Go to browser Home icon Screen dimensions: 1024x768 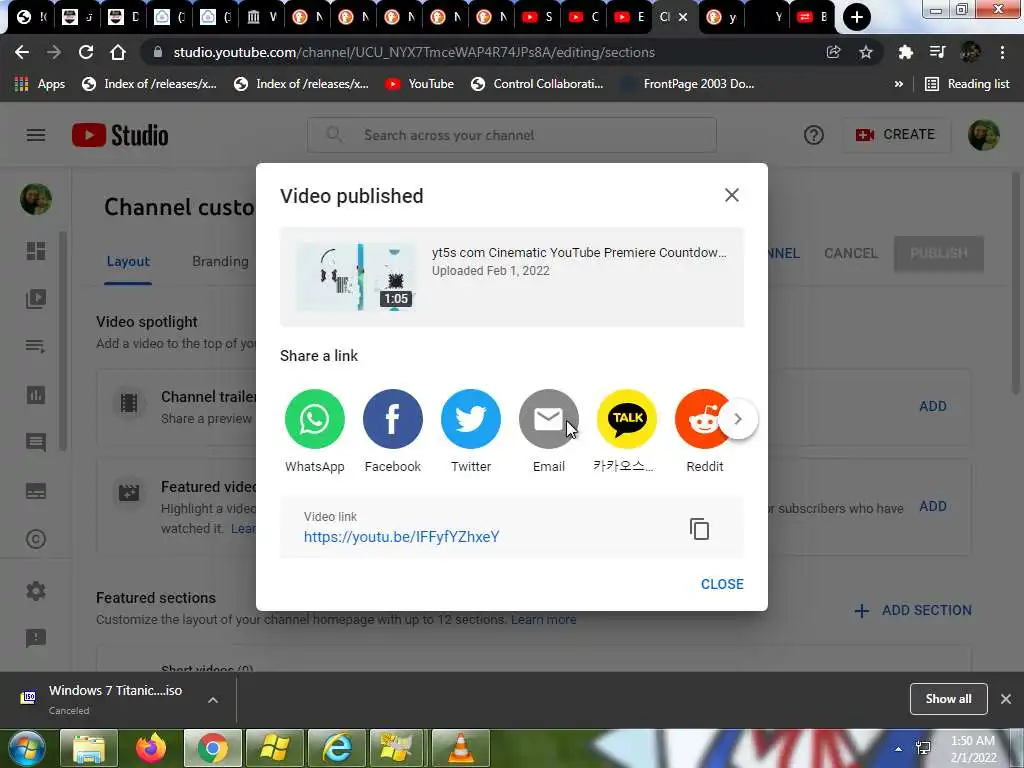pos(118,52)
